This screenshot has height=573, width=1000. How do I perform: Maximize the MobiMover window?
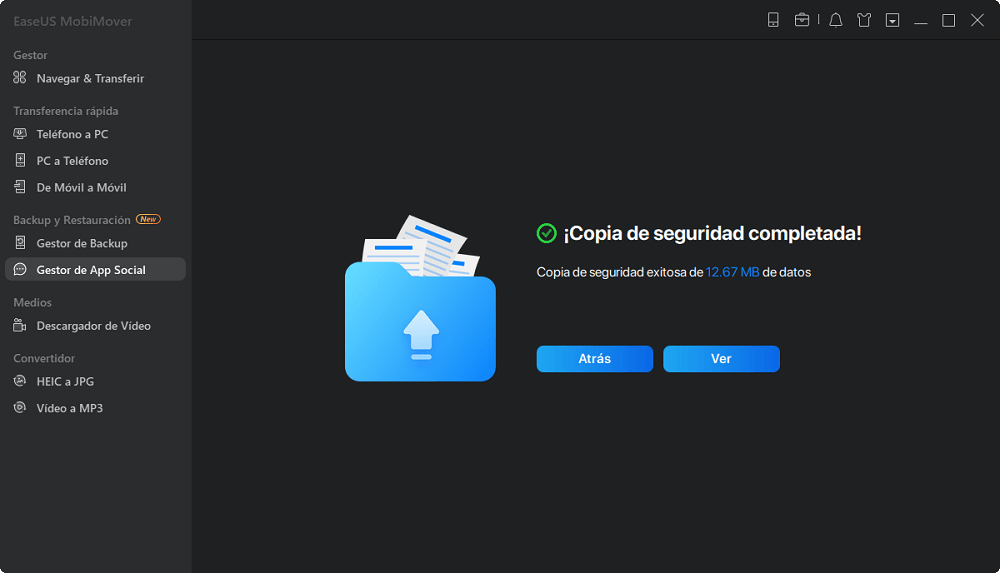point(948,20)
